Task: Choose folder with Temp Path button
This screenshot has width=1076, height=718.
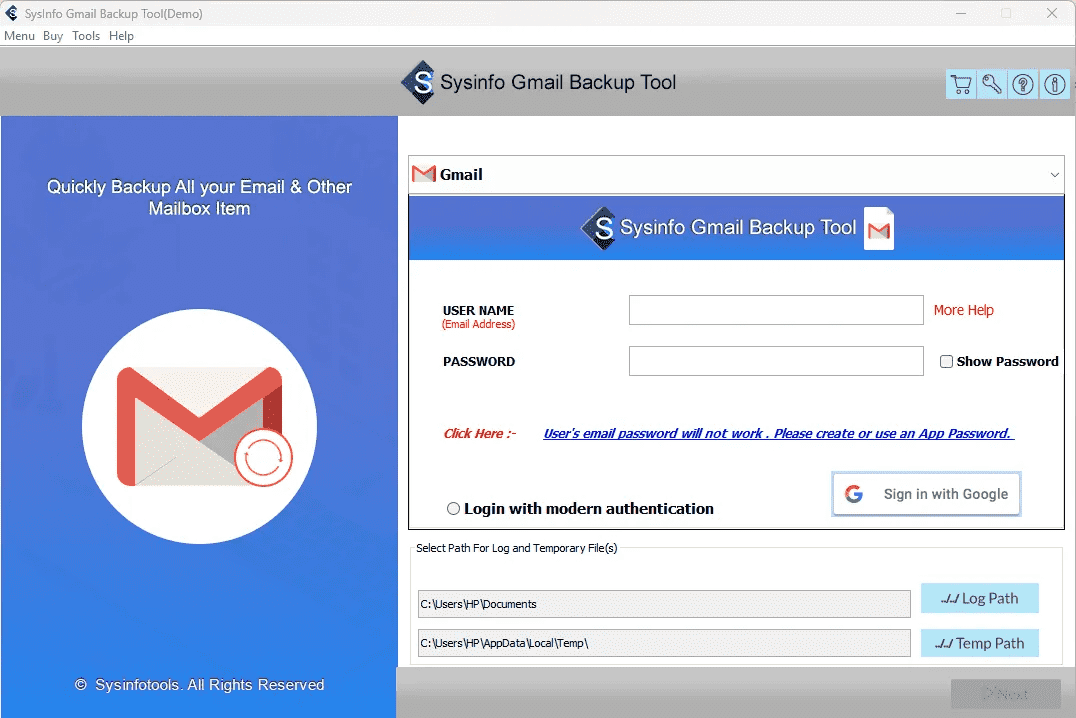Action: (x=979, y=643)
